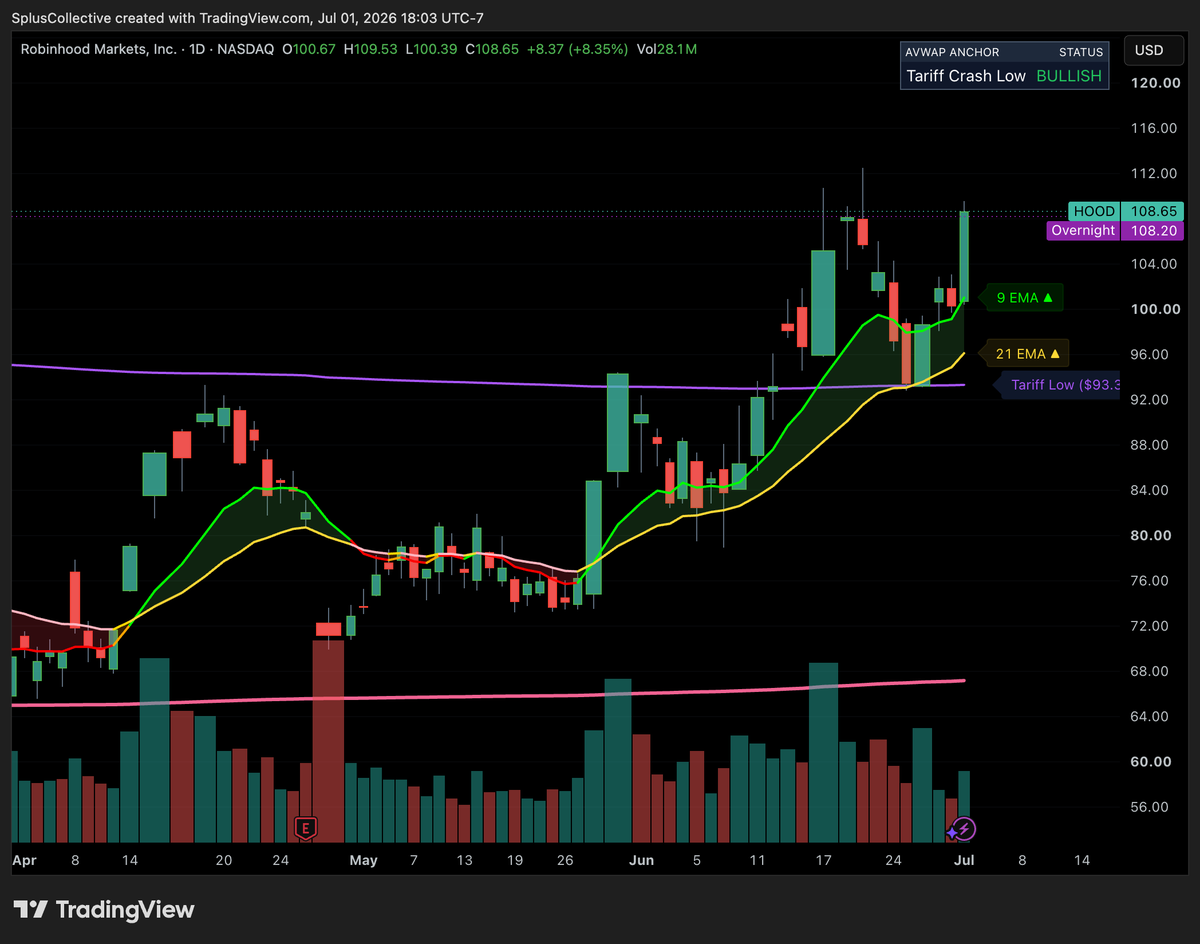
Task: Click the red E earnings marker
Action: click(x=306, y=828)
